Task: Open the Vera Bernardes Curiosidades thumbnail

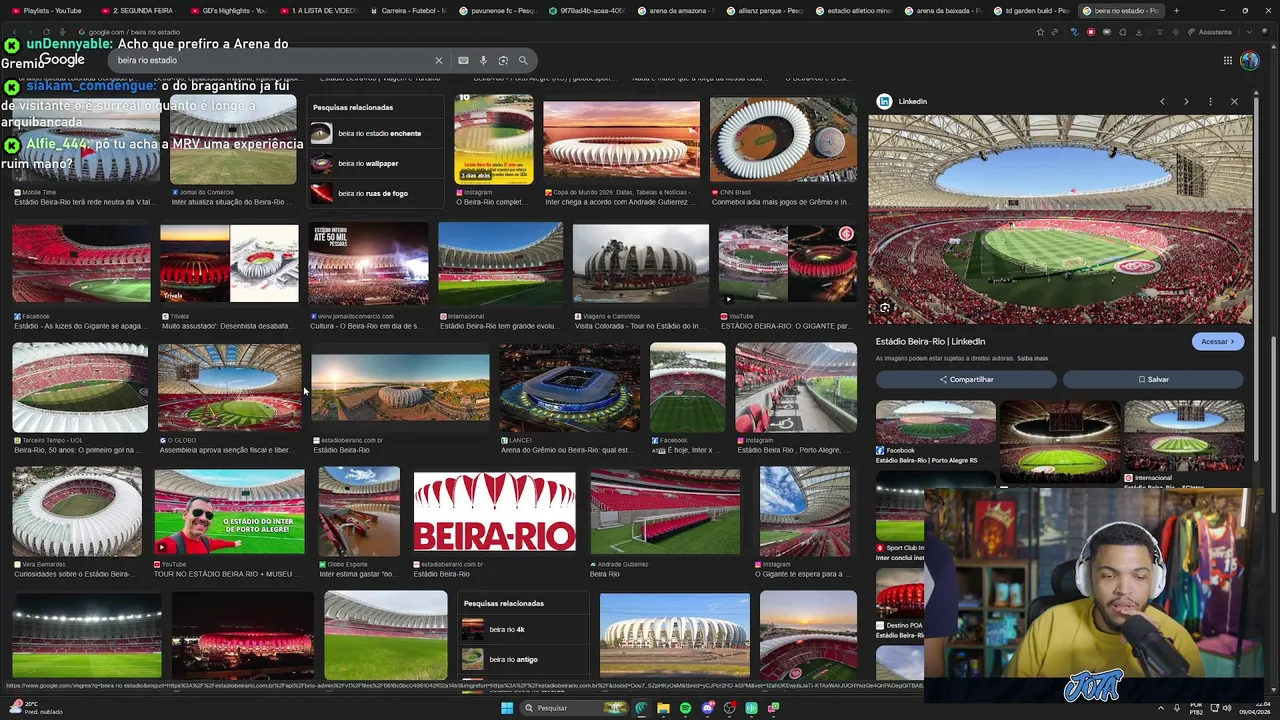Action: [x=77, y=511]
